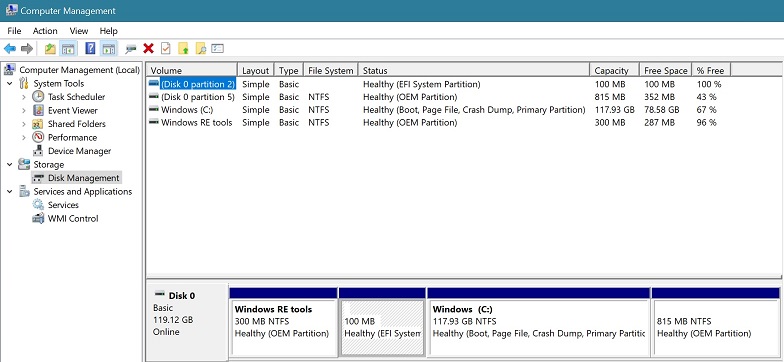Sort by the File System column header
This screenshot has height=362, width=784.
pyautogui.click(x=331, y=70)
